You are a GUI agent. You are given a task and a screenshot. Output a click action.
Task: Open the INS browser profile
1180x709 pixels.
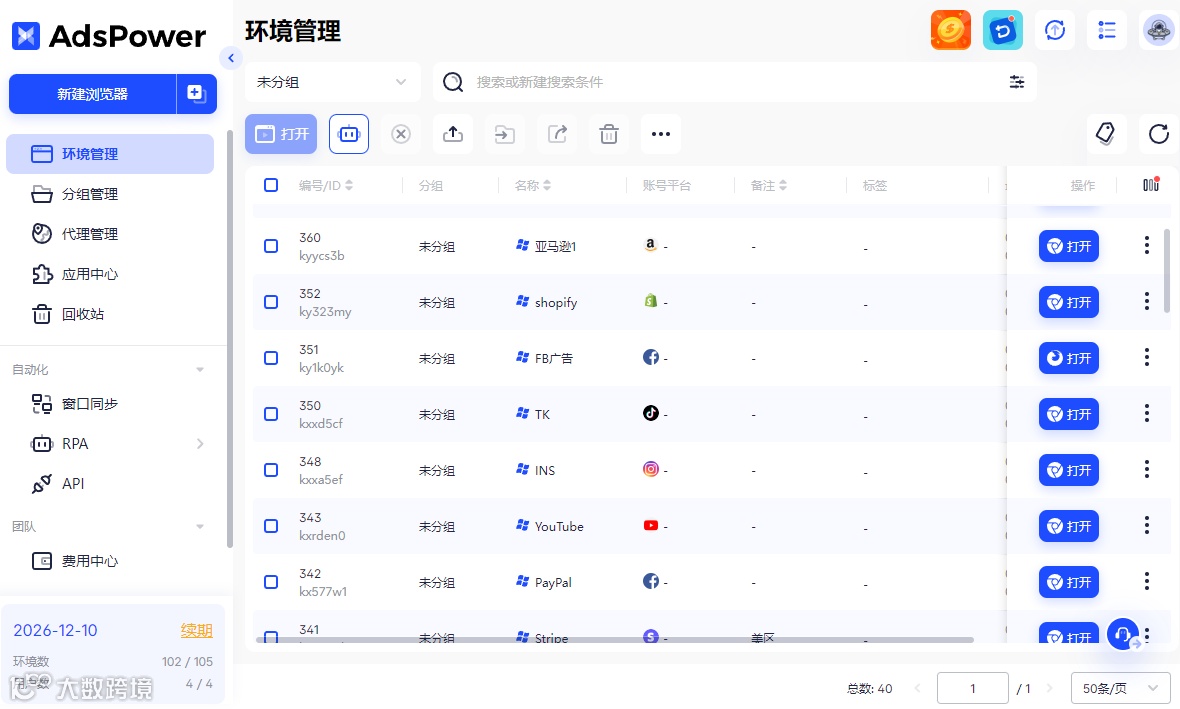[1069, 470]
